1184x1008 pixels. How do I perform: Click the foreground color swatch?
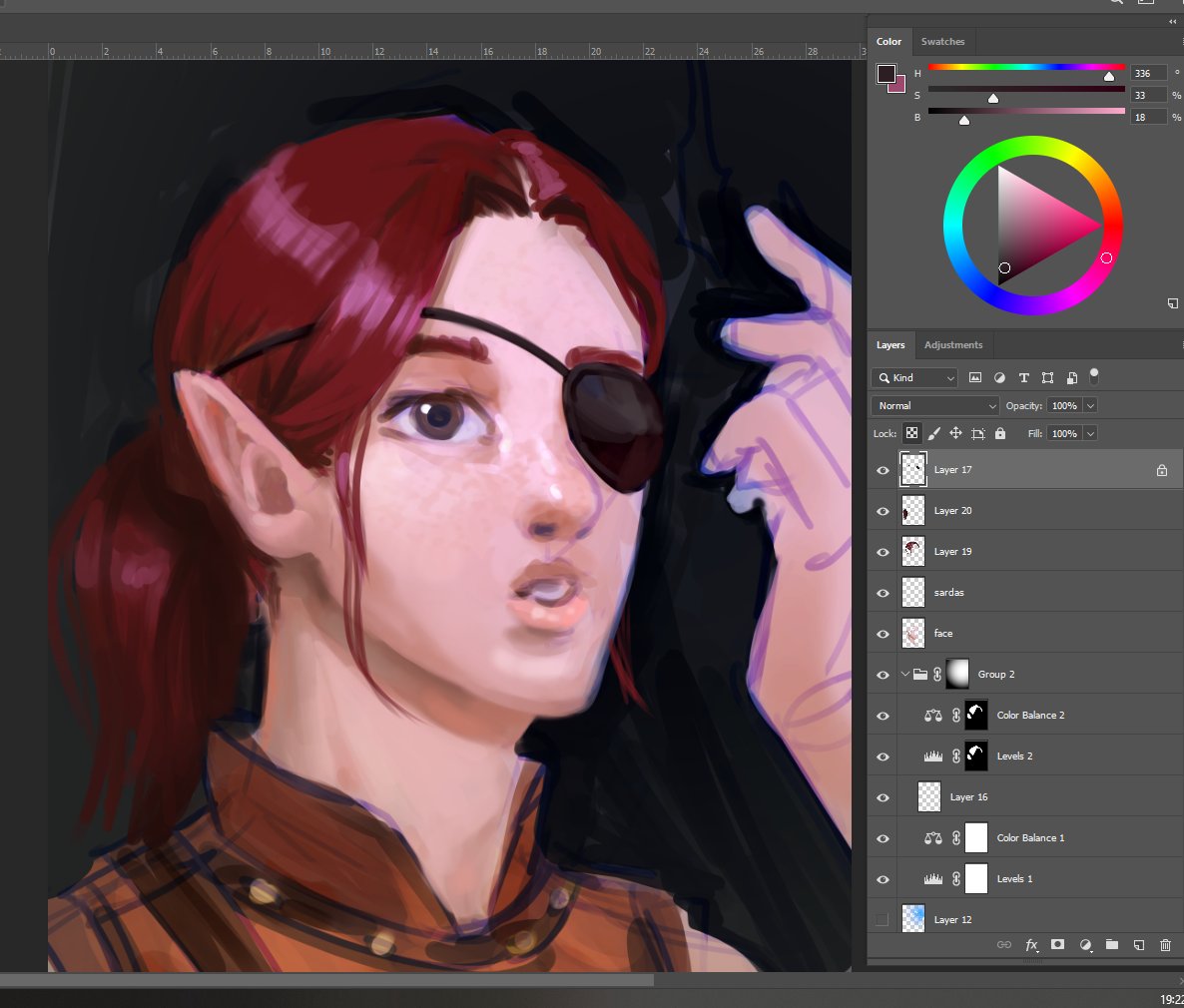(x=886, y=73)
